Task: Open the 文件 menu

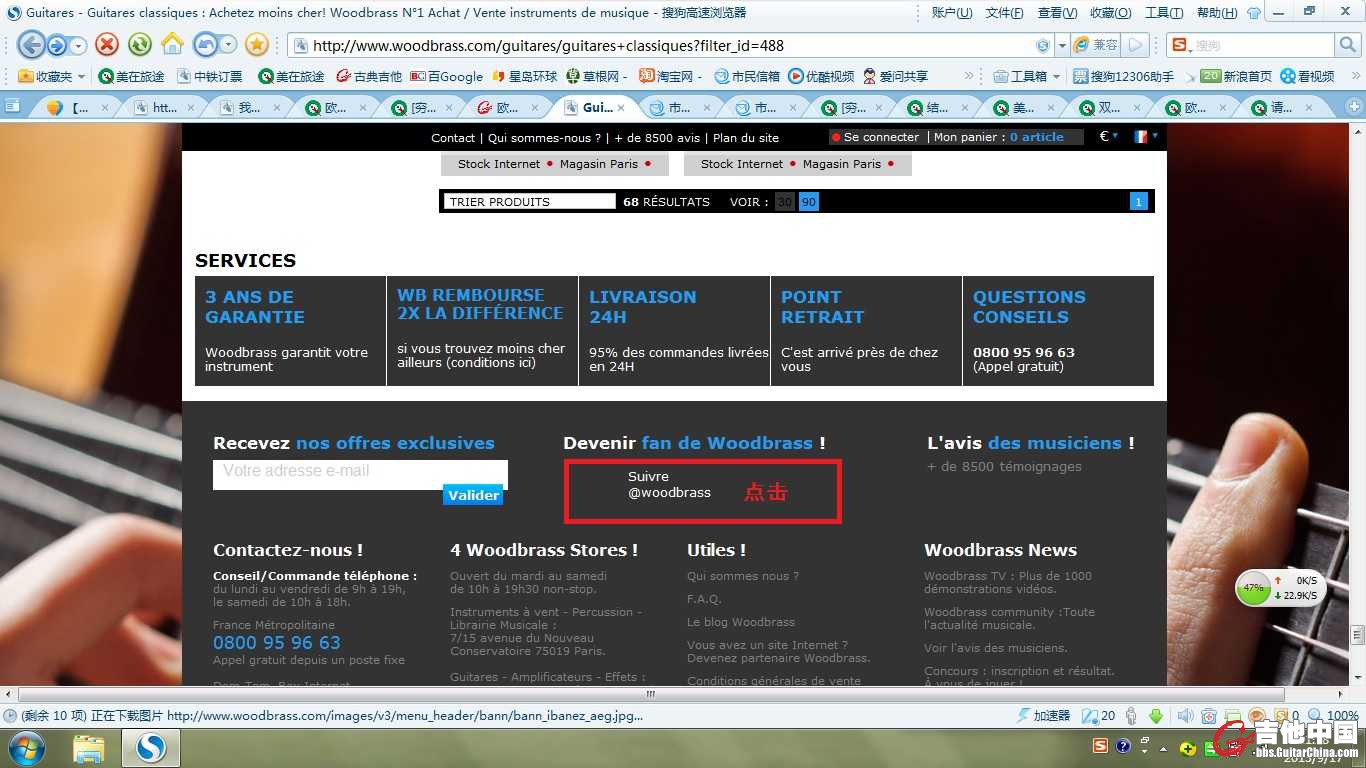Action: (1004, 13)
